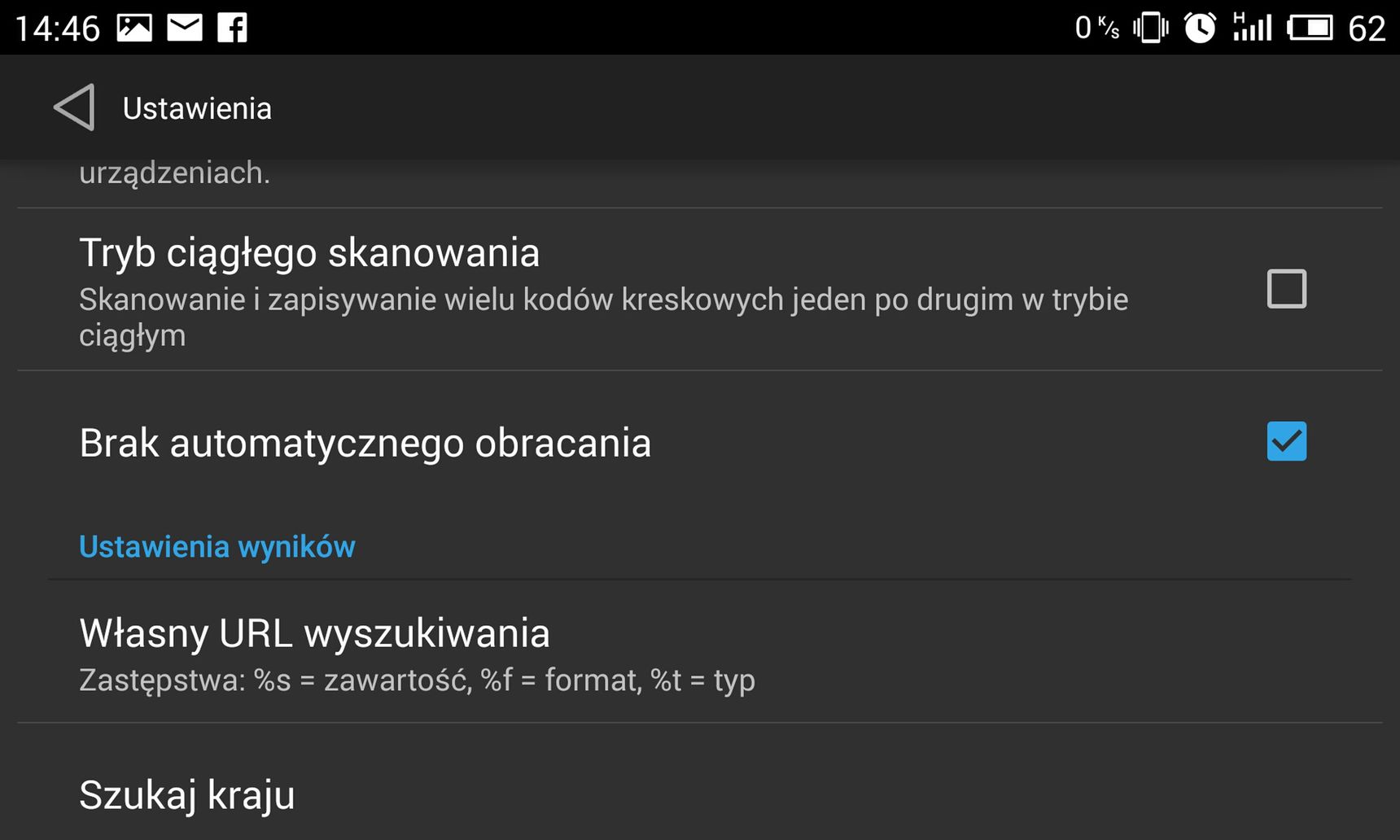Screen dimensions: 1400x840
Task: Open the Facebook notification icon
Action: (232, 28)
